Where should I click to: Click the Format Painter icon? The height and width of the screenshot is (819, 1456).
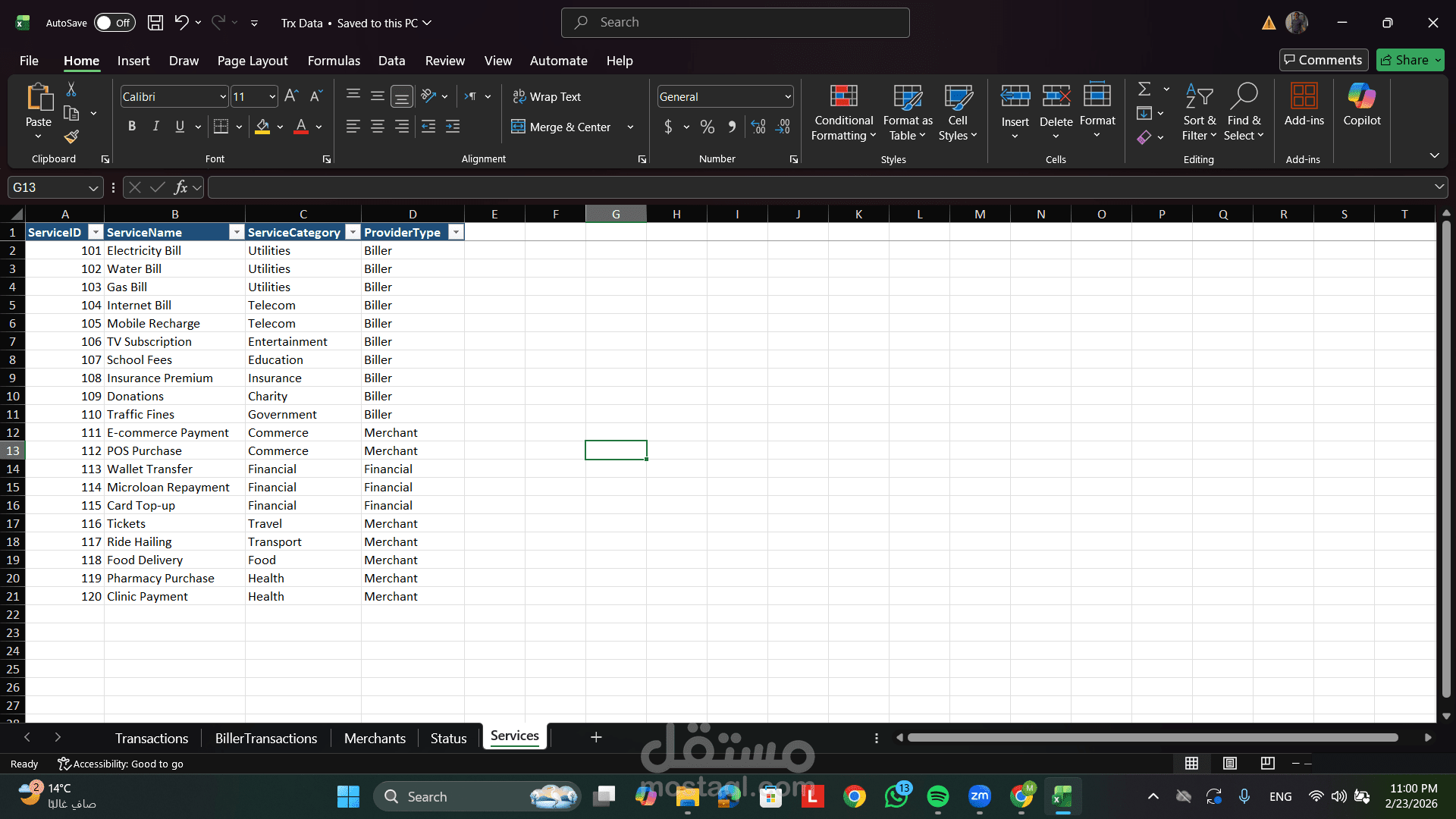[x=71, y=137]
